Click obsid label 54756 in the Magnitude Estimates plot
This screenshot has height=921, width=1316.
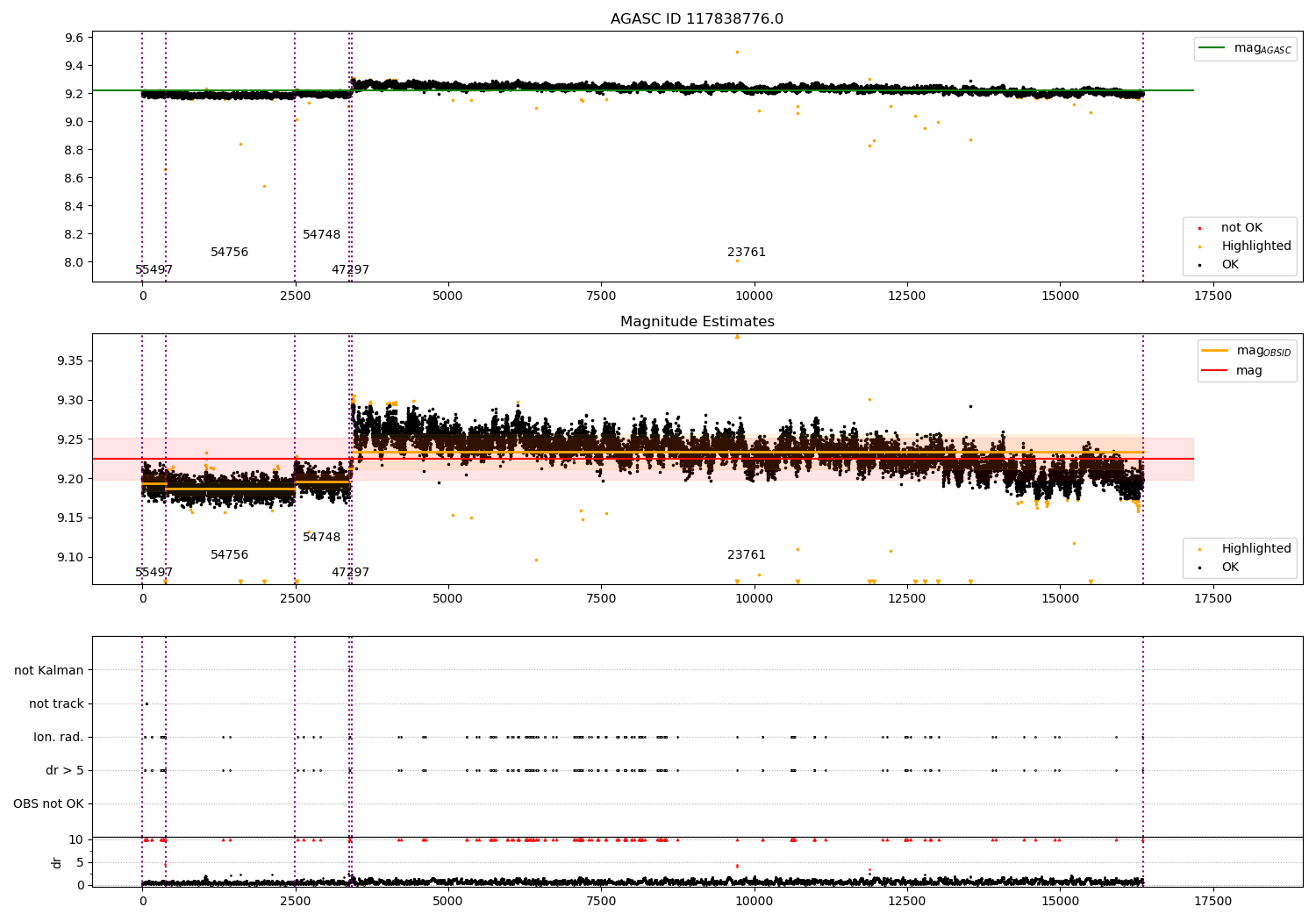tap(230, 555)
